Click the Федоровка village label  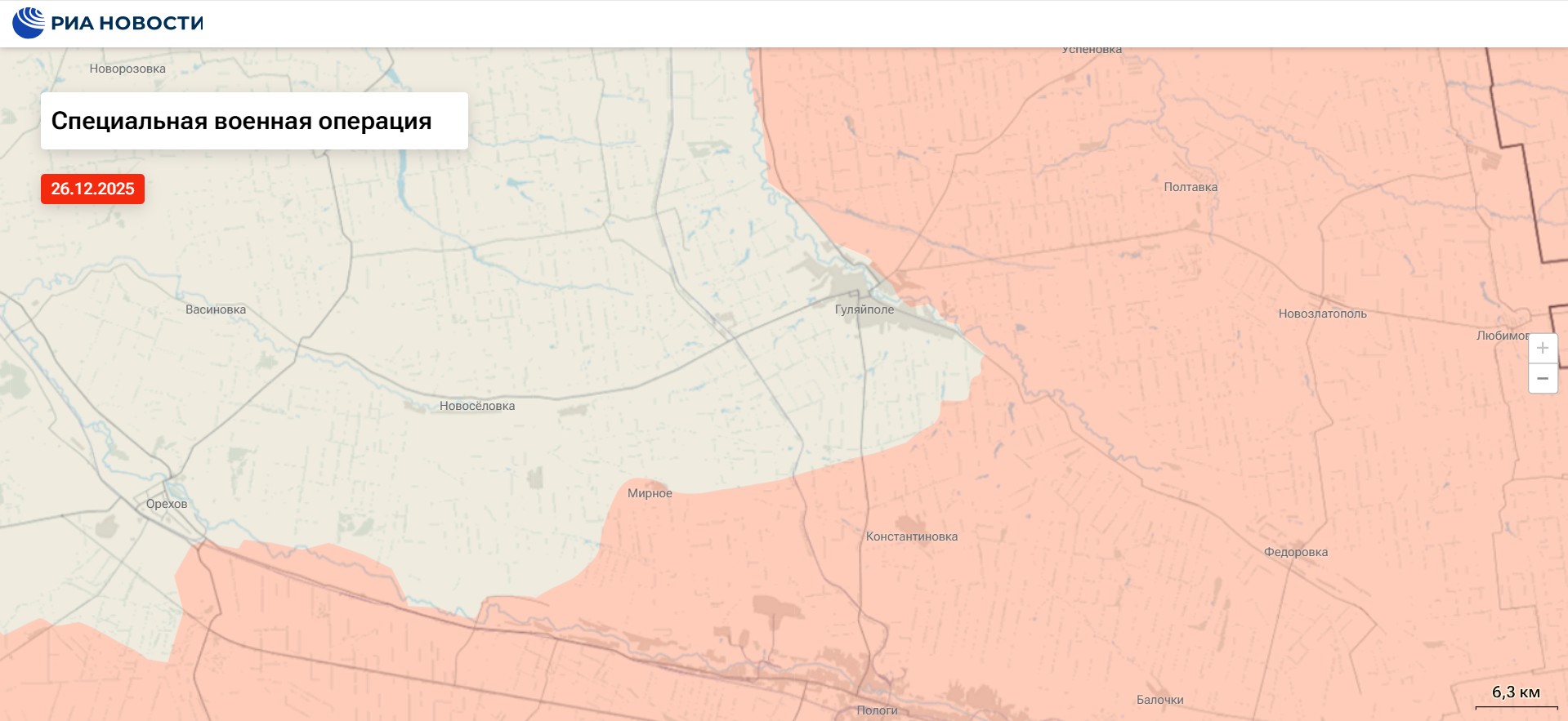[x=1295, y=552]
